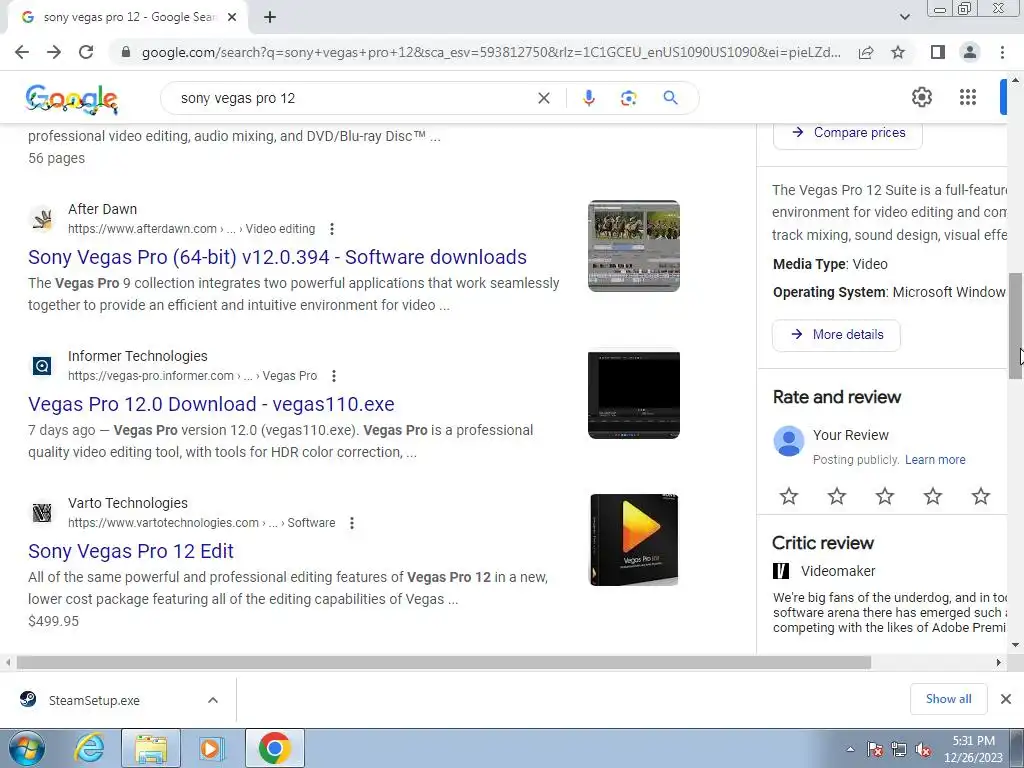The height and width of the screenshot is (768, 1024).
Task: Open Chrome side panel
Action: point(938,52)
